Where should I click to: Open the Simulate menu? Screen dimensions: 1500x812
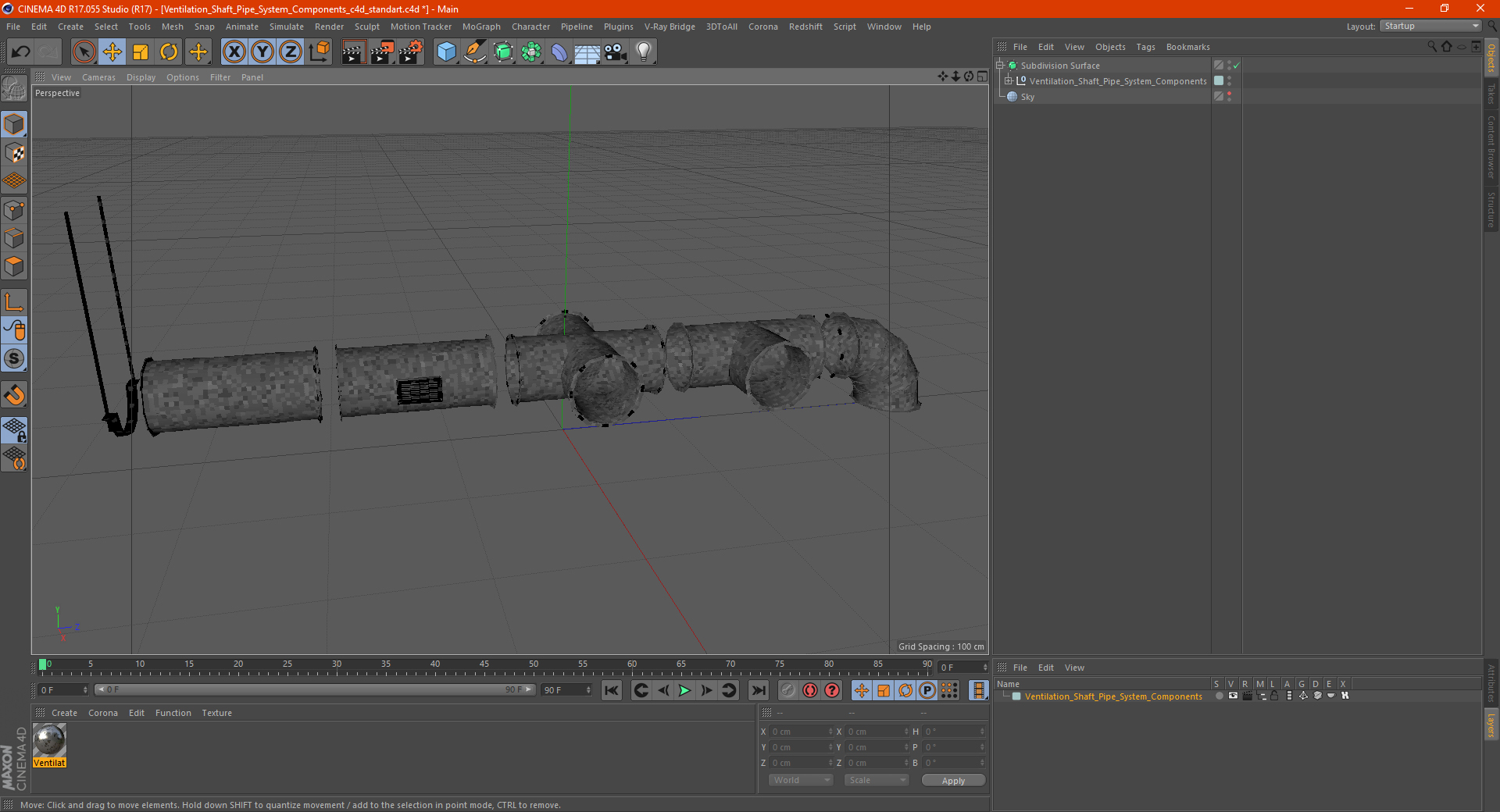287,27
